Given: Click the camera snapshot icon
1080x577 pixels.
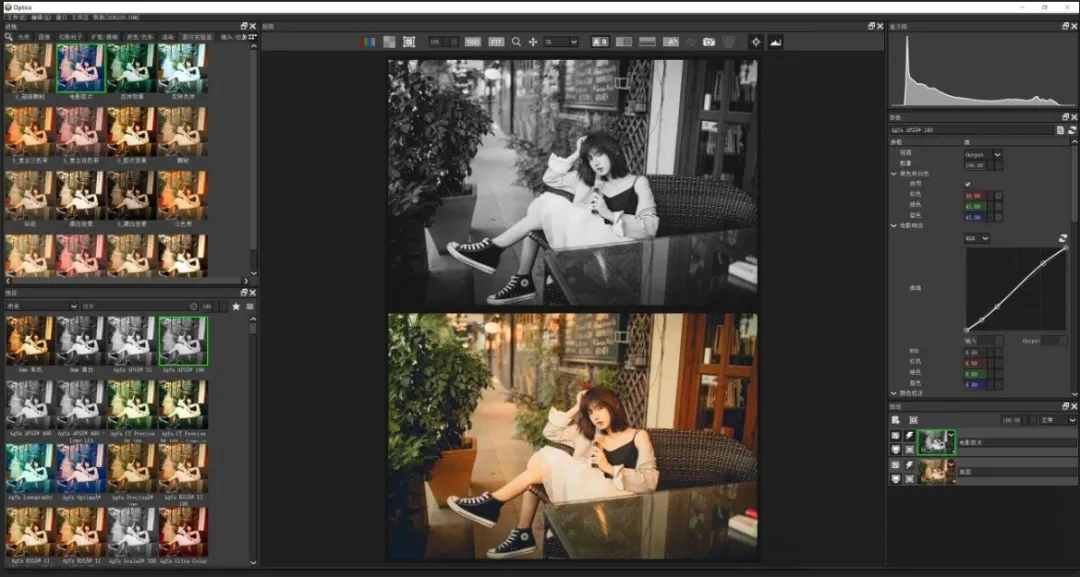Looking at the screenshot, I should 709,42.
